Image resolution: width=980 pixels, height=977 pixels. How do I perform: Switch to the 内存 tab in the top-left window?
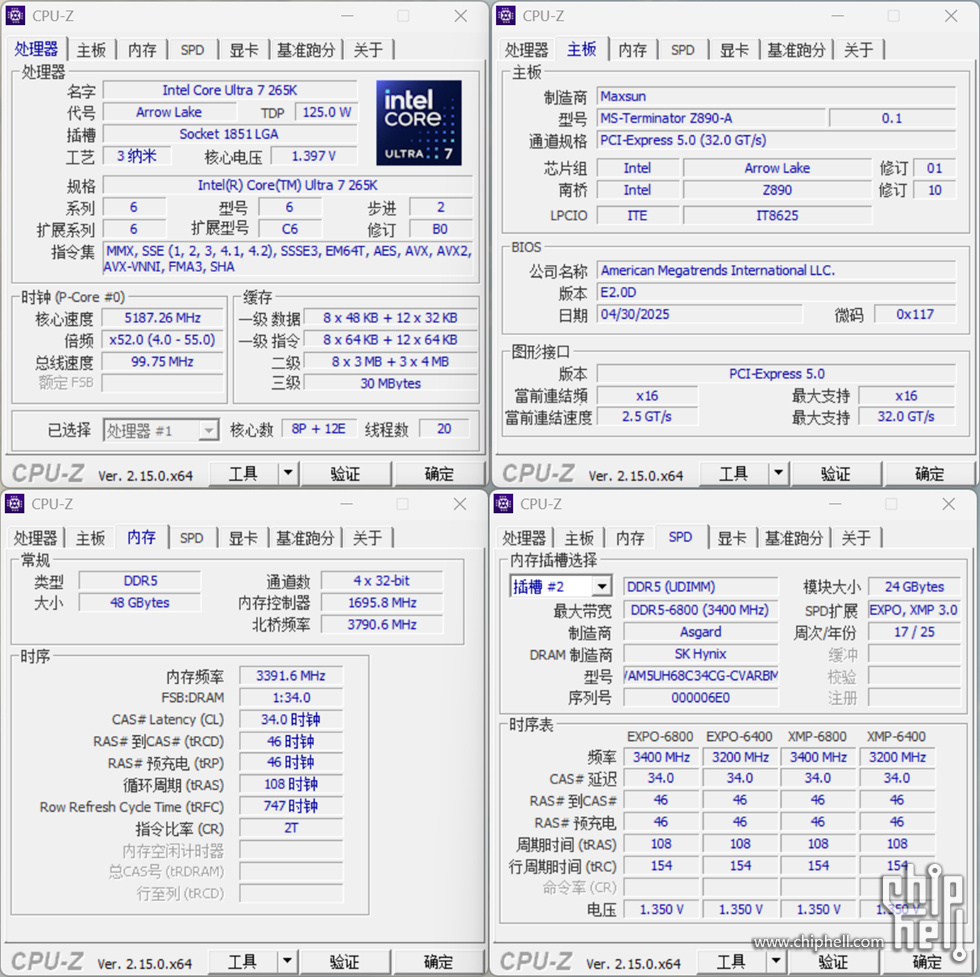pos(142,50)
